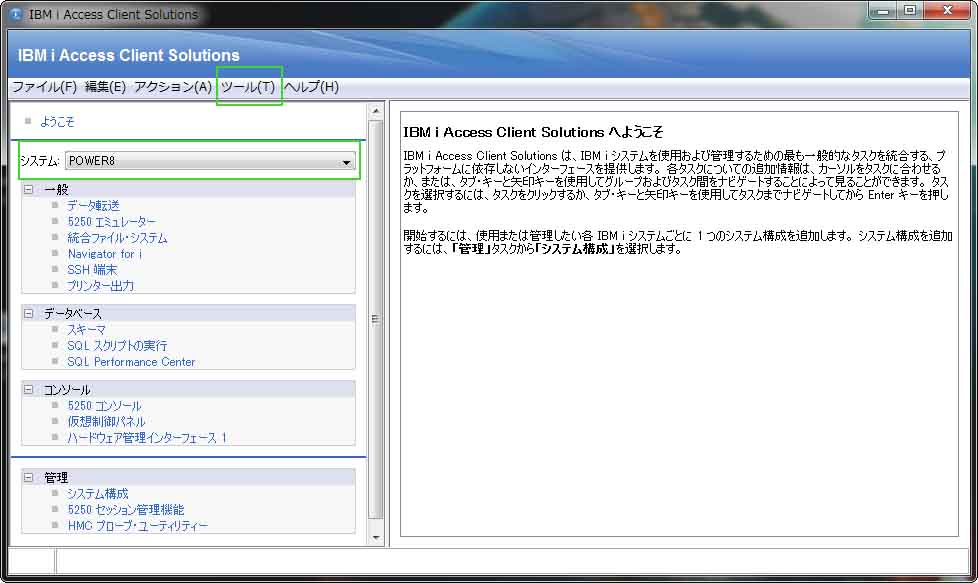978x583 pixels.
Task: Click the ようこそ link
Action: click(57, 122)
